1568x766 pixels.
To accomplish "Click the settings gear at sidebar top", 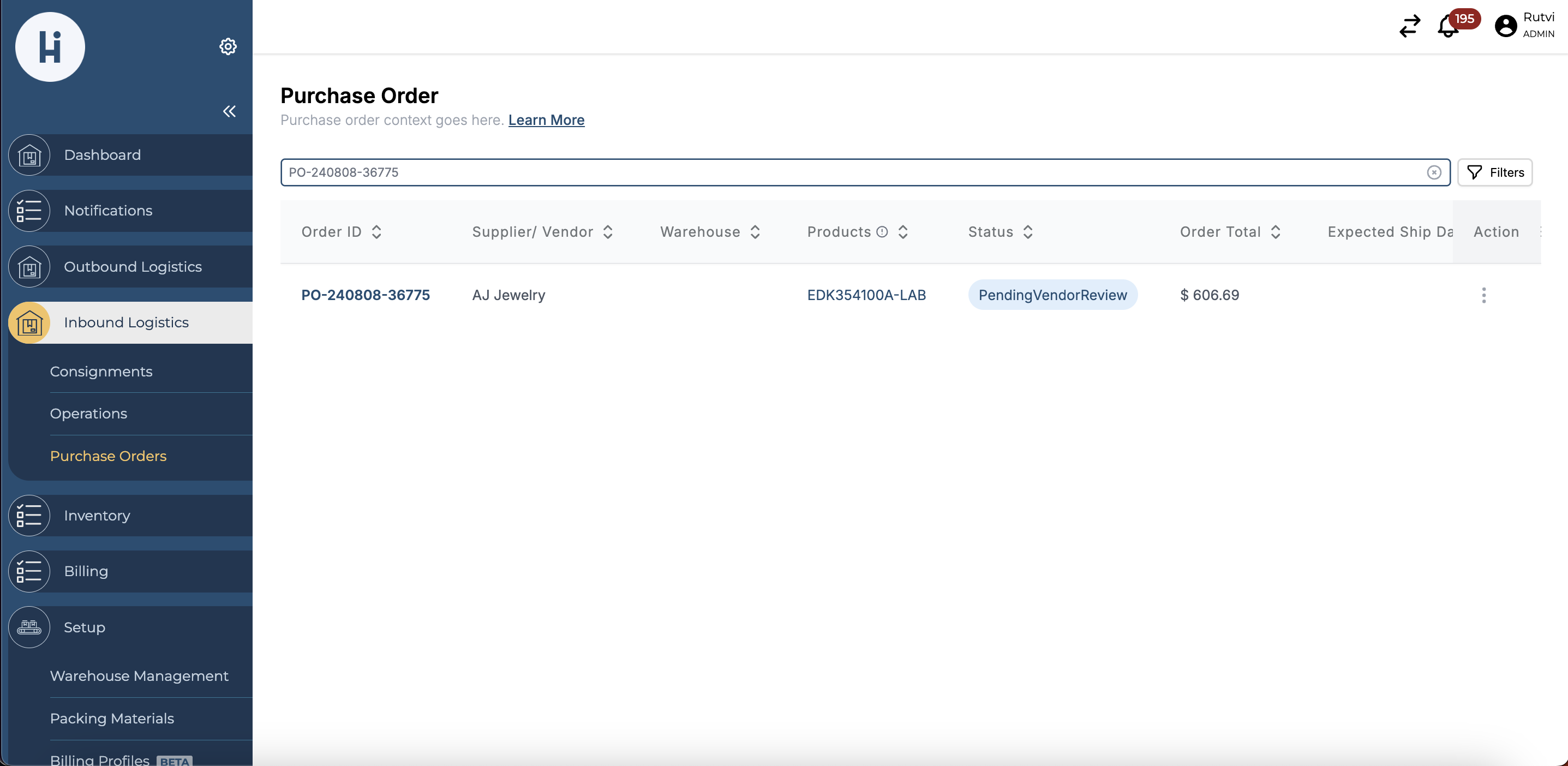I will point(228,46).
